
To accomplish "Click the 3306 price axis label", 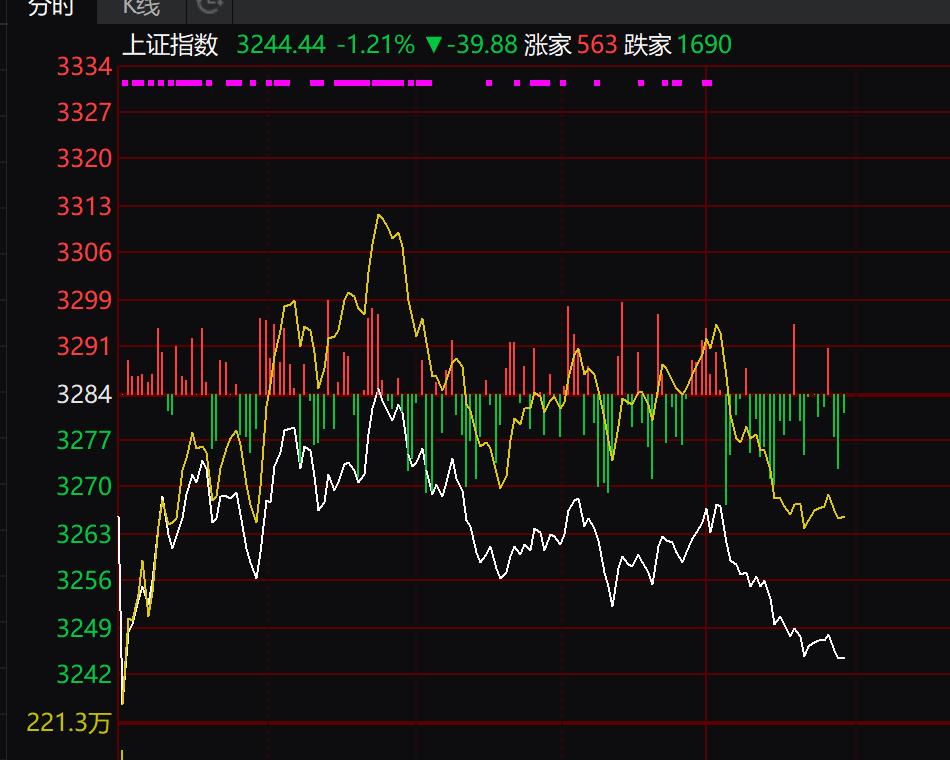I will tap(84, 252).
